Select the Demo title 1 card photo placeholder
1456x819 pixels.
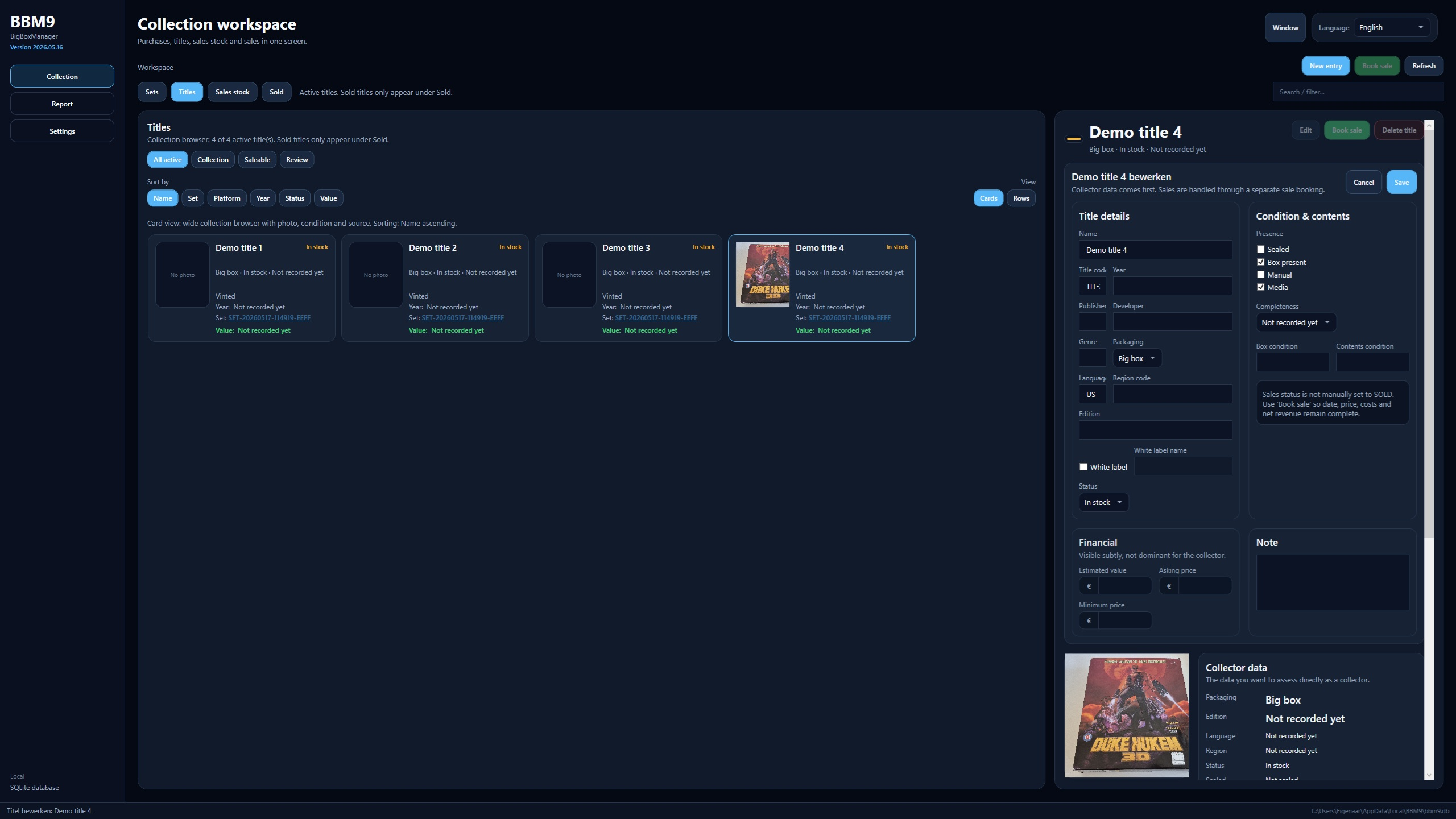coord(183,275)
